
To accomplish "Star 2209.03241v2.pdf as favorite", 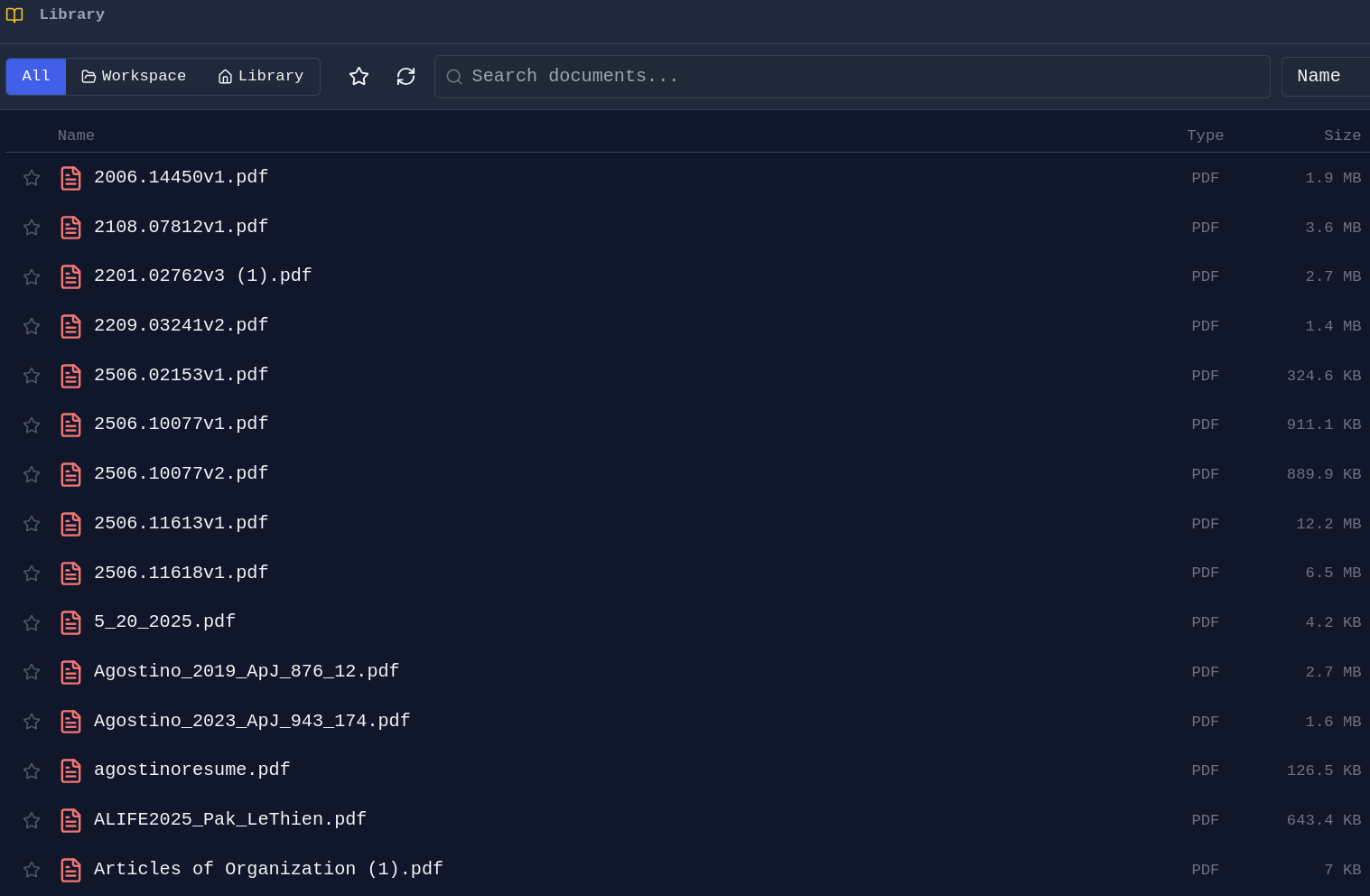I will [x=32, y=326].
